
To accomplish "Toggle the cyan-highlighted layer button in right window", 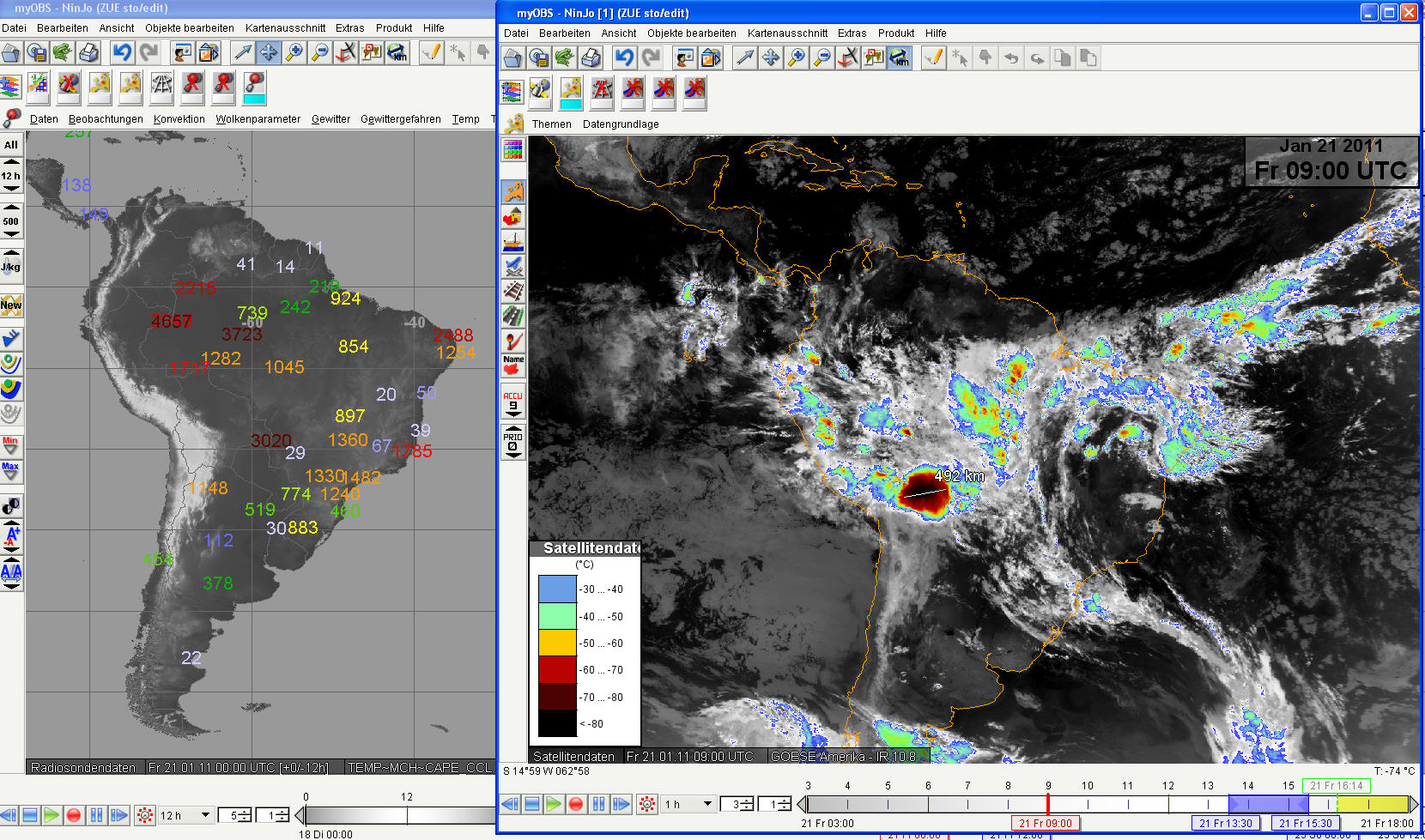I will (x=571, y=93).
